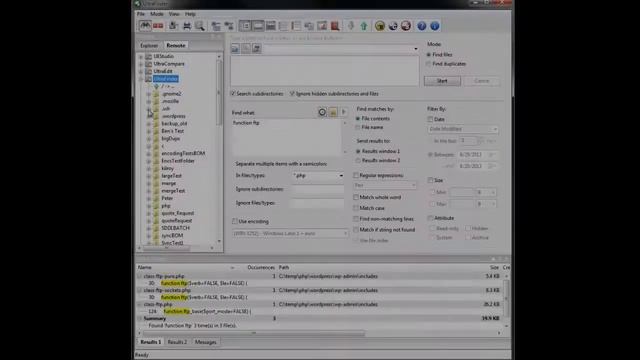Click the first folder icon above search path box
The width and height of the screenshot is (640, 360).
click(x=236, y=49)
